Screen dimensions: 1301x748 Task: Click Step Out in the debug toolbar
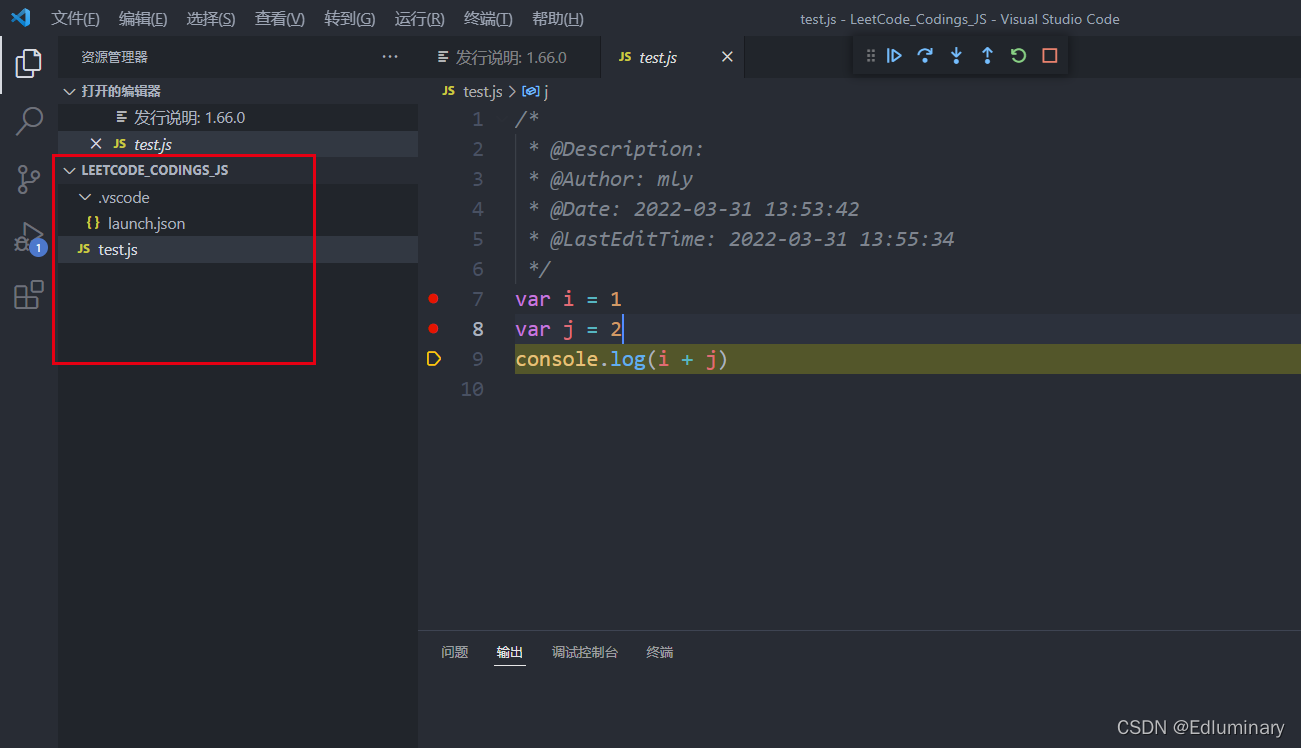click(987, 56)
